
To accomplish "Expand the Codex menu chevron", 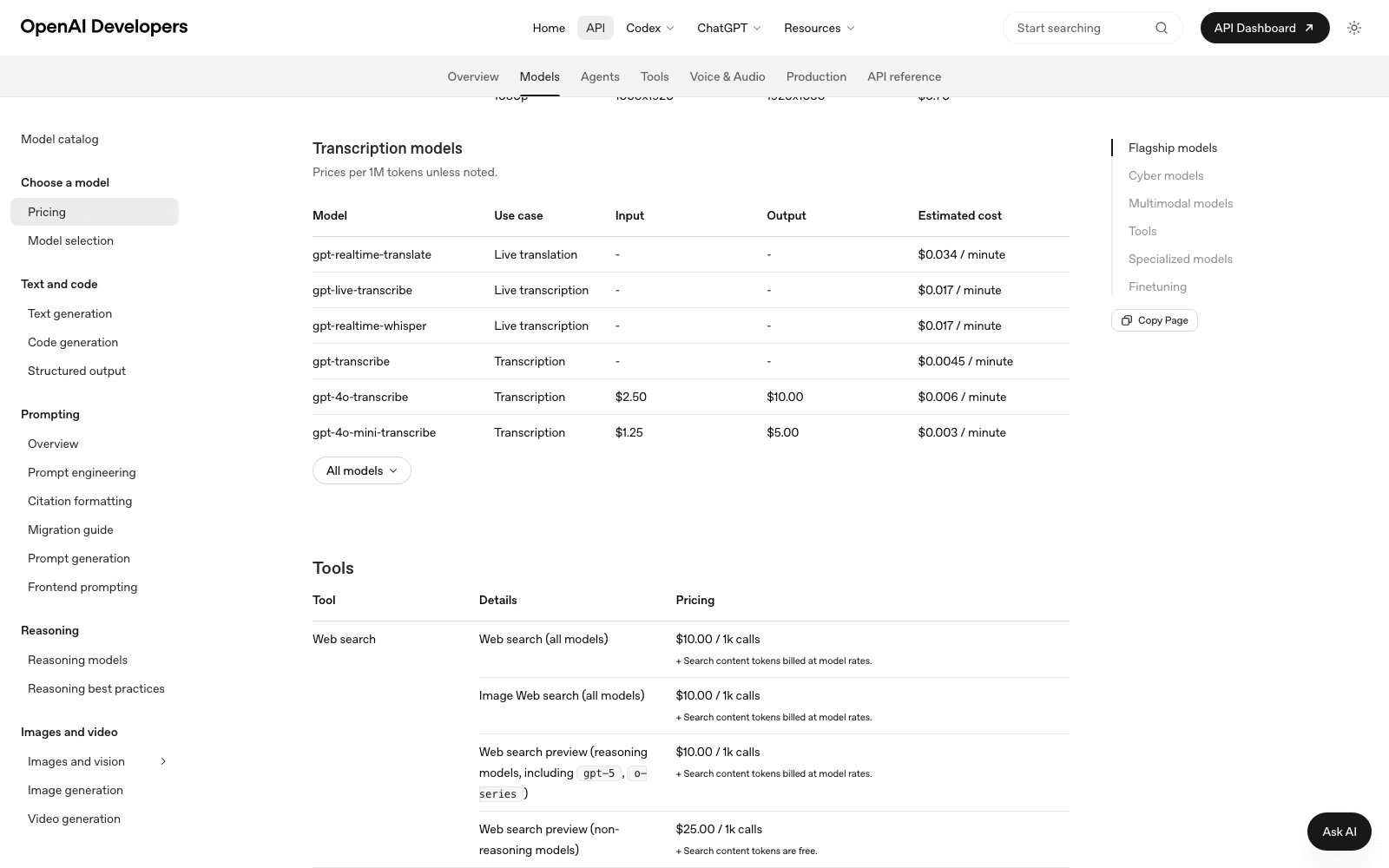I will (x=670, y=28).
